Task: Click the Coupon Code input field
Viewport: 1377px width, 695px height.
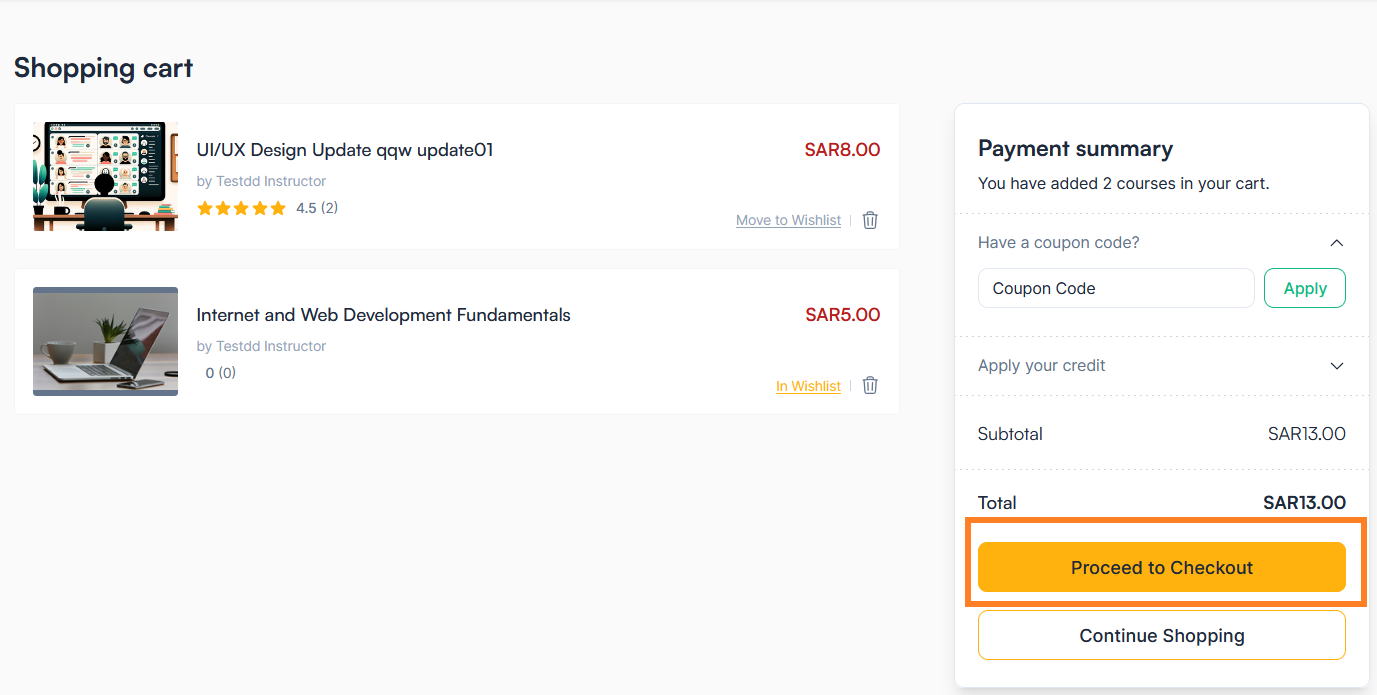Action: (x=1116, y=288)
